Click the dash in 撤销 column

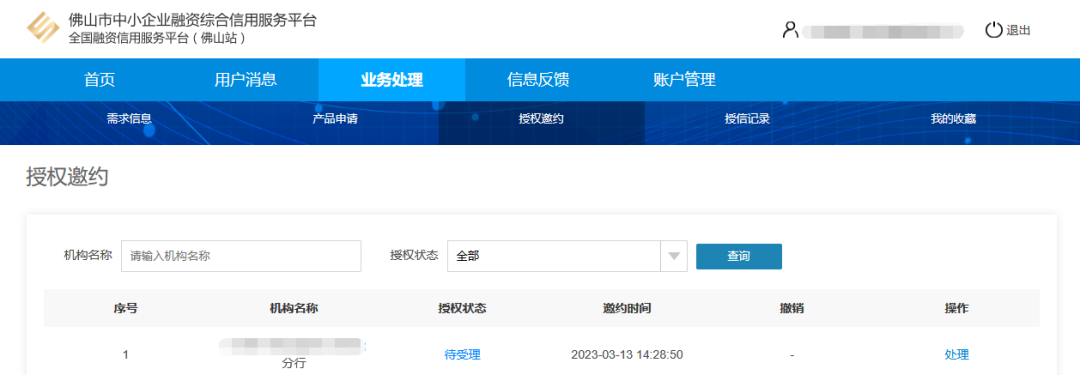tap(792, 355)
